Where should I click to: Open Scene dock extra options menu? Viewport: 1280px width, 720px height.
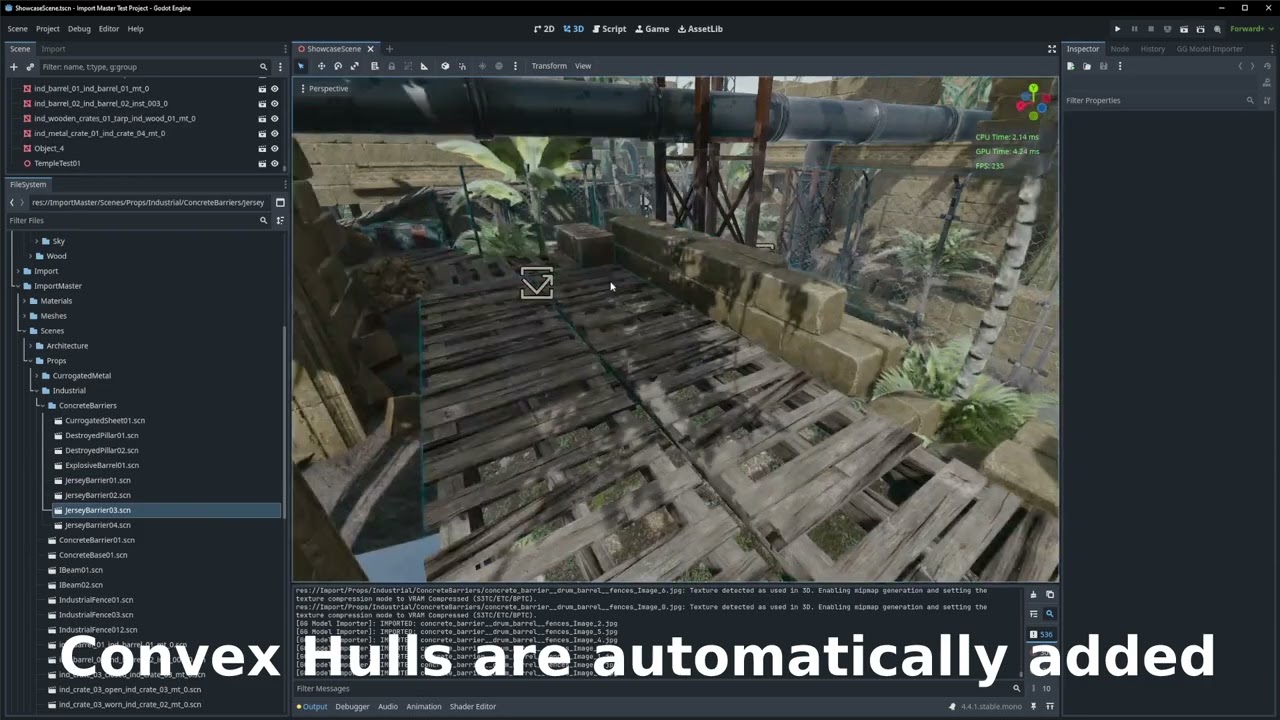tap(280, 67)
